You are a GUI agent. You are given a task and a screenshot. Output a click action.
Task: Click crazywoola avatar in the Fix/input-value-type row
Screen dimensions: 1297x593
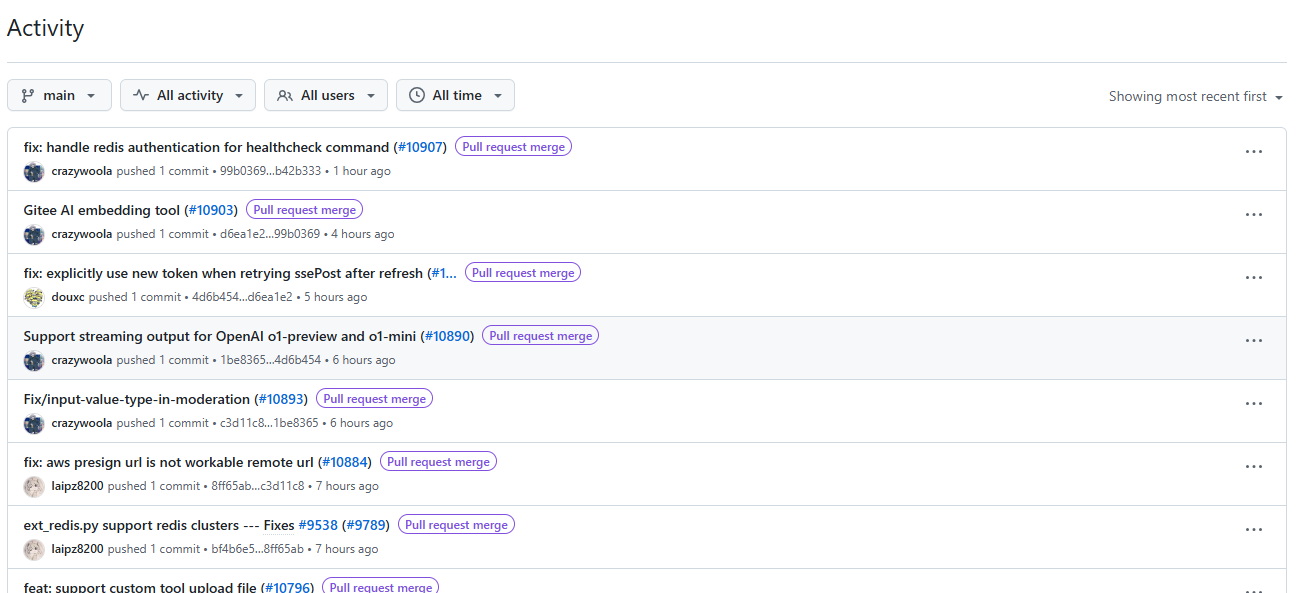click(34, 423)
